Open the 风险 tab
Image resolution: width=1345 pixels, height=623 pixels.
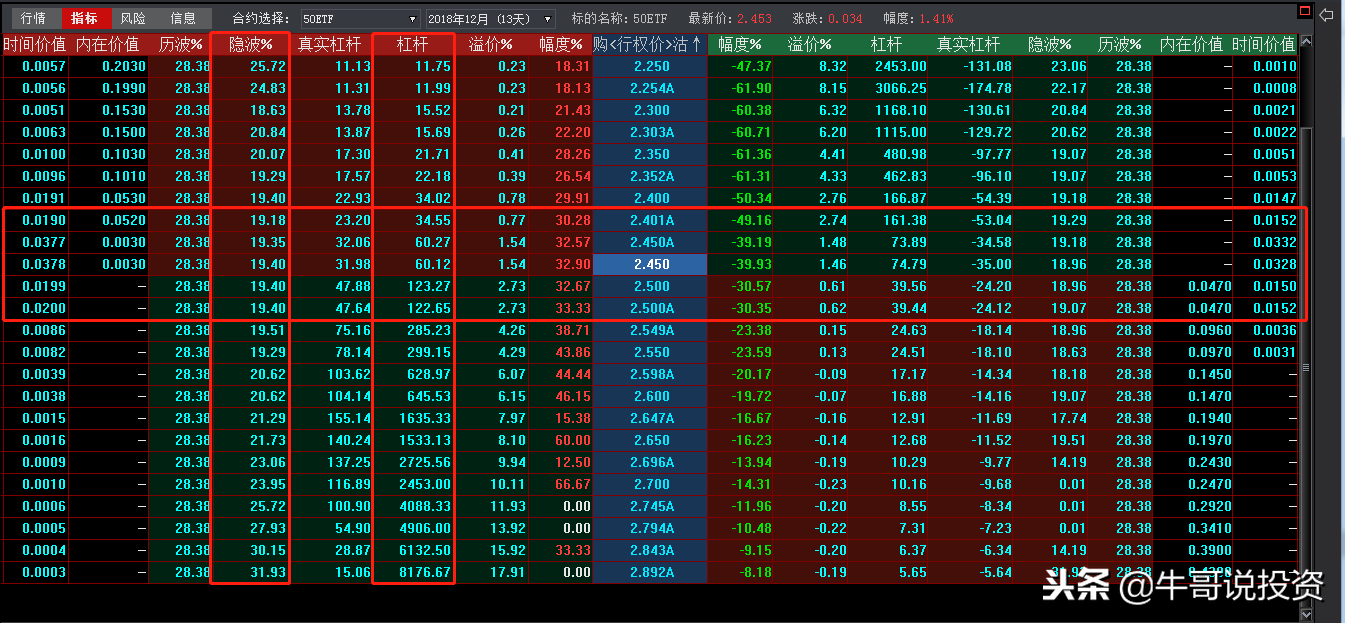tap(133, 18)
